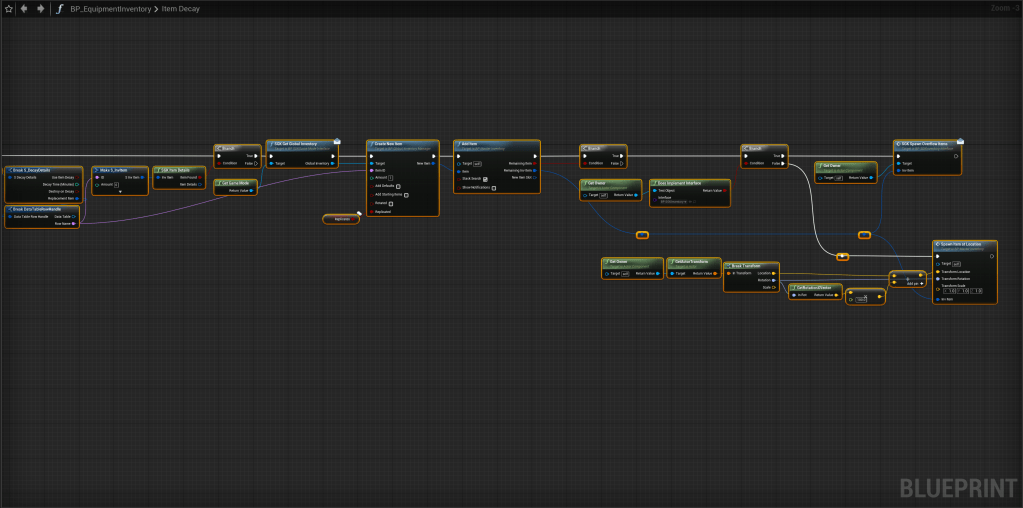
Task: Toggle Rotated checkbox on Create New Item
Action: click(x=392, y=203)
